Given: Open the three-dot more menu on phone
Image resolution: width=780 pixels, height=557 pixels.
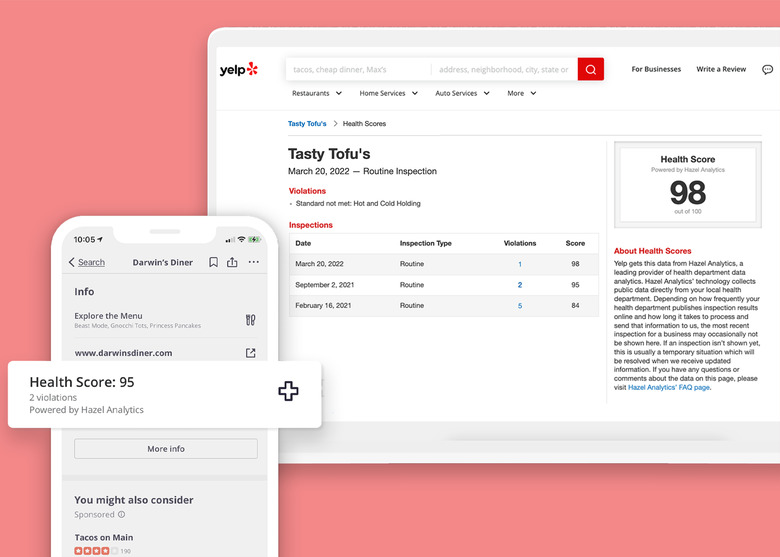Looking at the screenshot, I should [254, 262].
